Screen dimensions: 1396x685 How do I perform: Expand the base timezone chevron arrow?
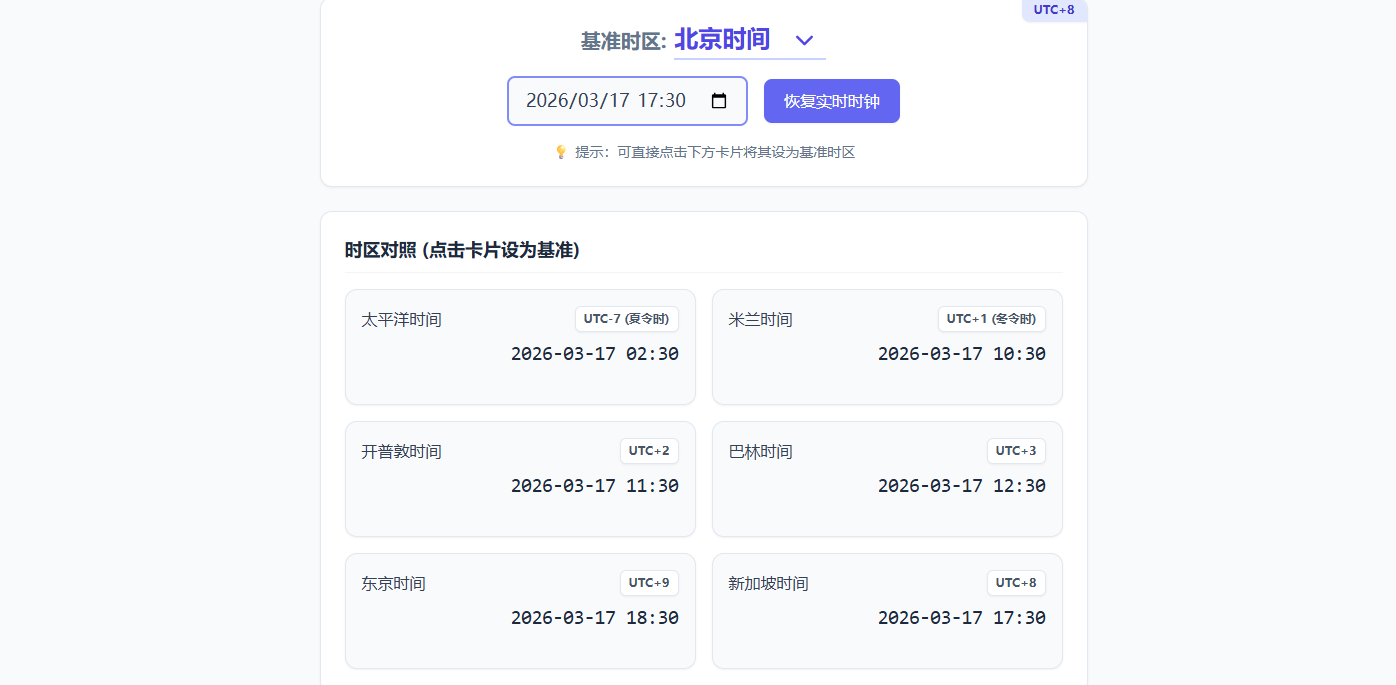click(804, 41)
